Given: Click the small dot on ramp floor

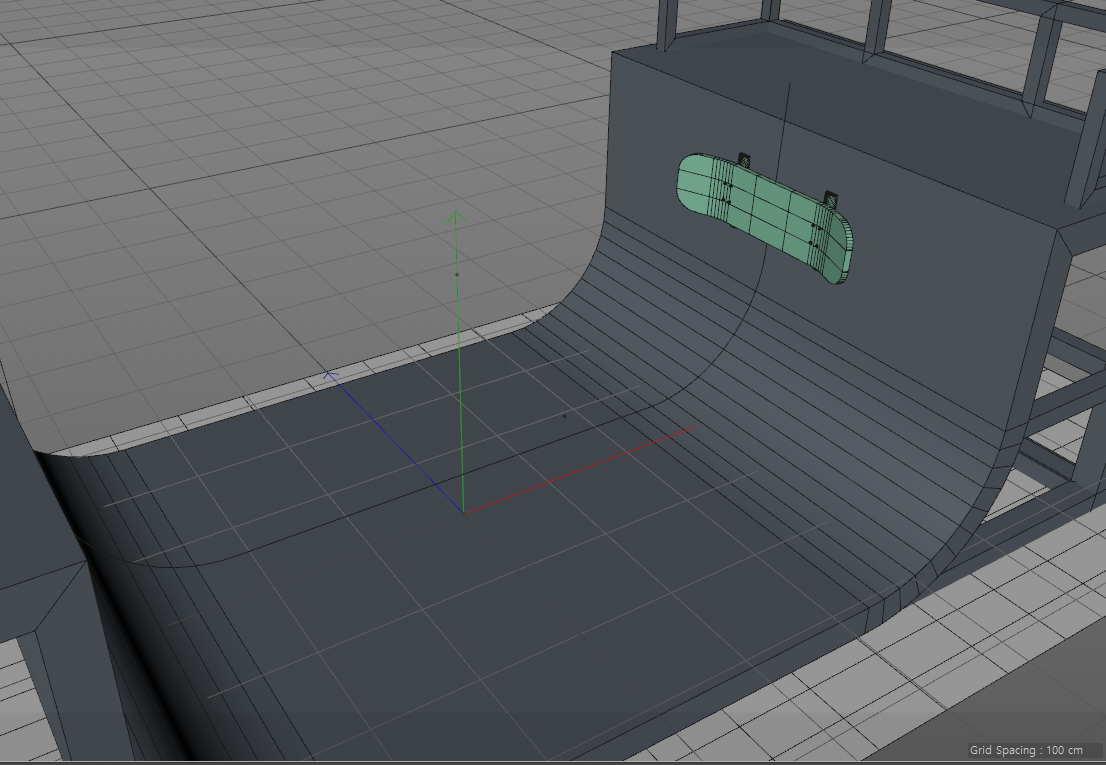Looking at the screenshot, I should [564, 416].
